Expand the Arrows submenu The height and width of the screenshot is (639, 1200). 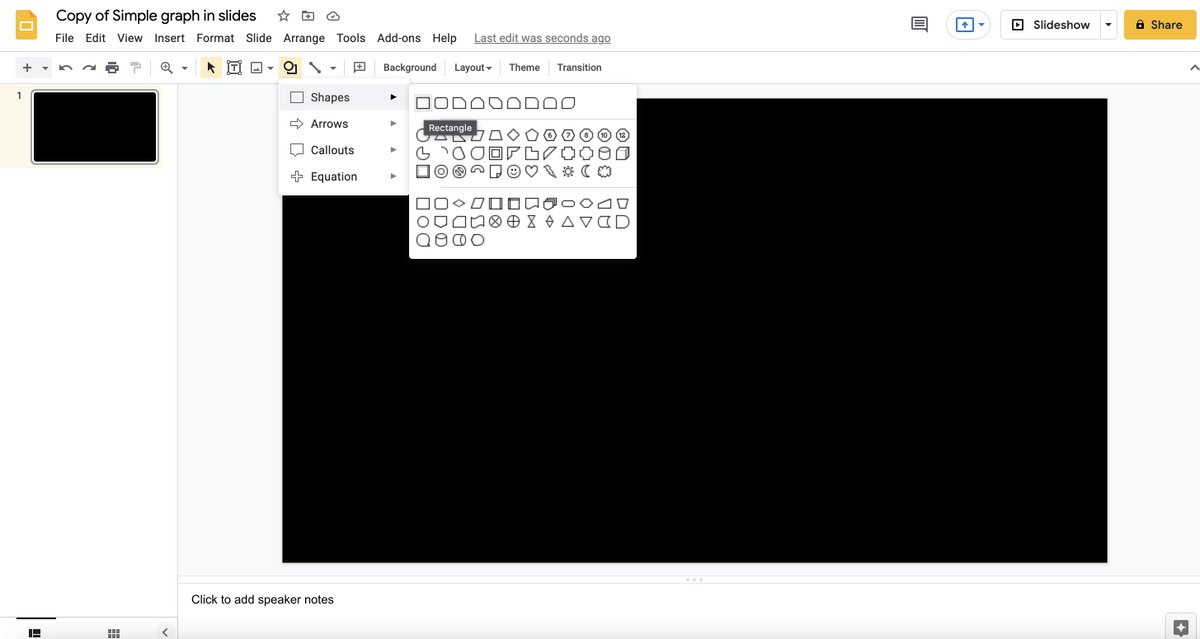(330, 124)
